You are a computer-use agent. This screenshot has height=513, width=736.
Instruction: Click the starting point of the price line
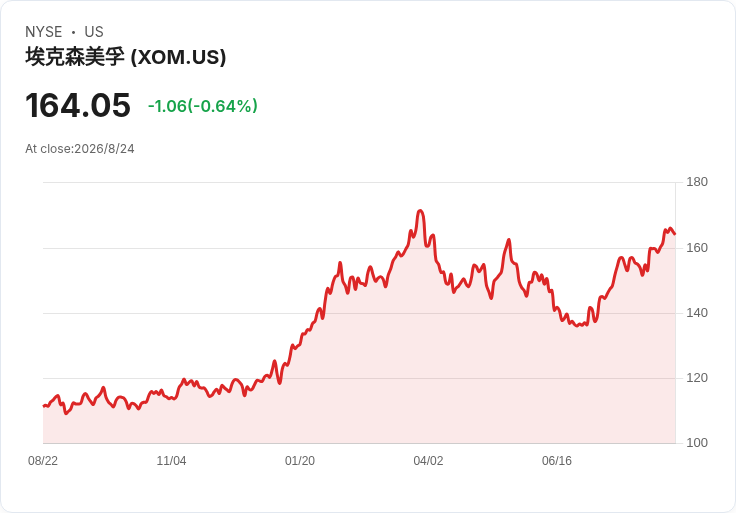tap(44, 406)
